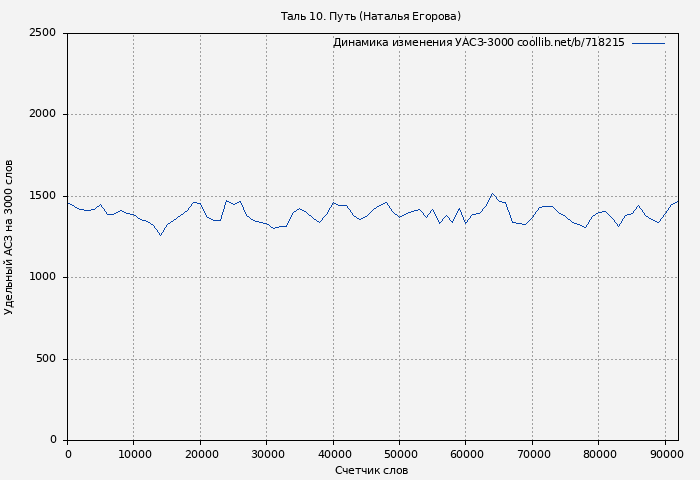
Task: Click the 20000 tick on the x-axis
Action: (200, 455)
